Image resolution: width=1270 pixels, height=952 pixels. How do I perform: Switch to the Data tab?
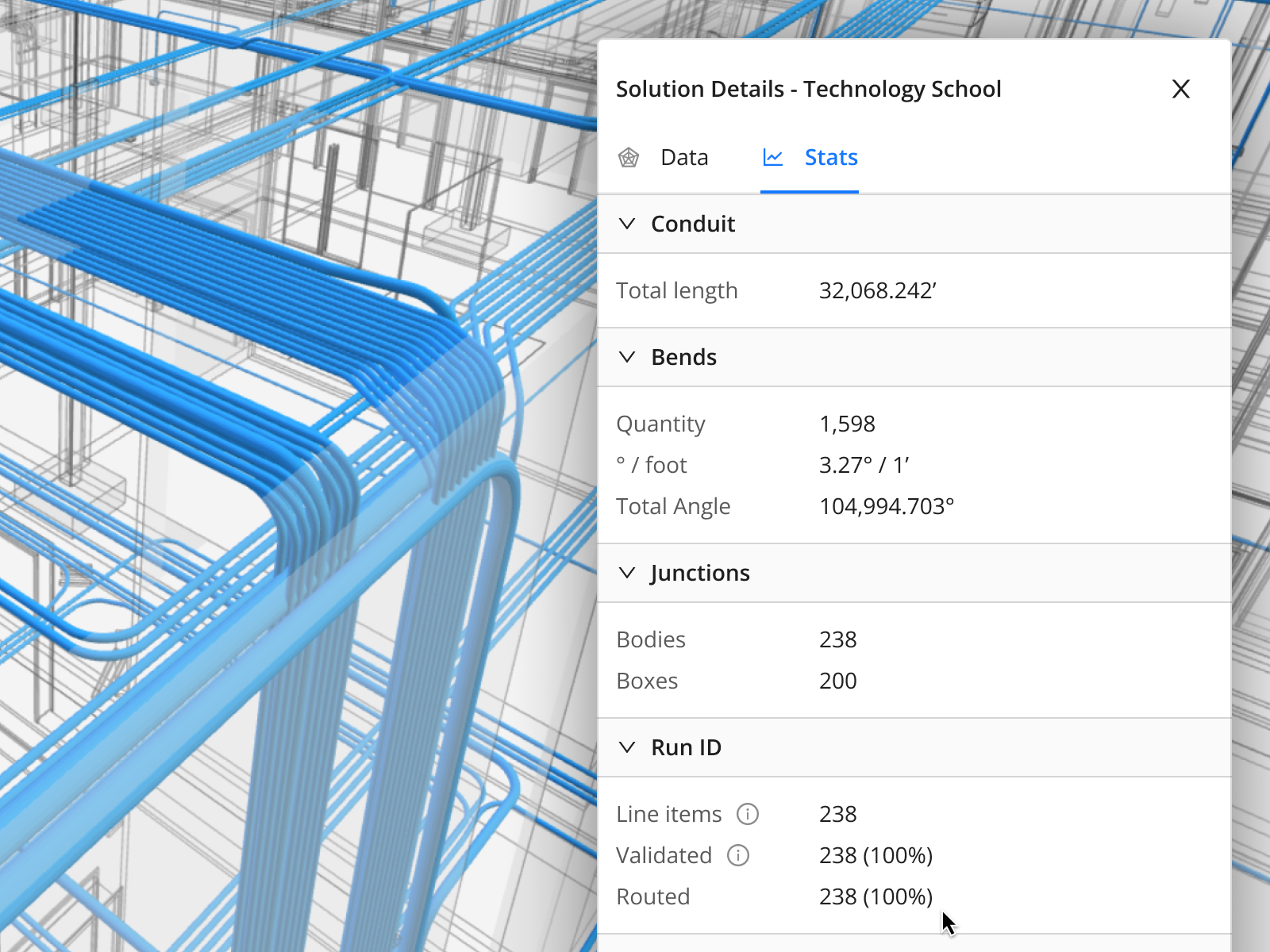point(683,157)
